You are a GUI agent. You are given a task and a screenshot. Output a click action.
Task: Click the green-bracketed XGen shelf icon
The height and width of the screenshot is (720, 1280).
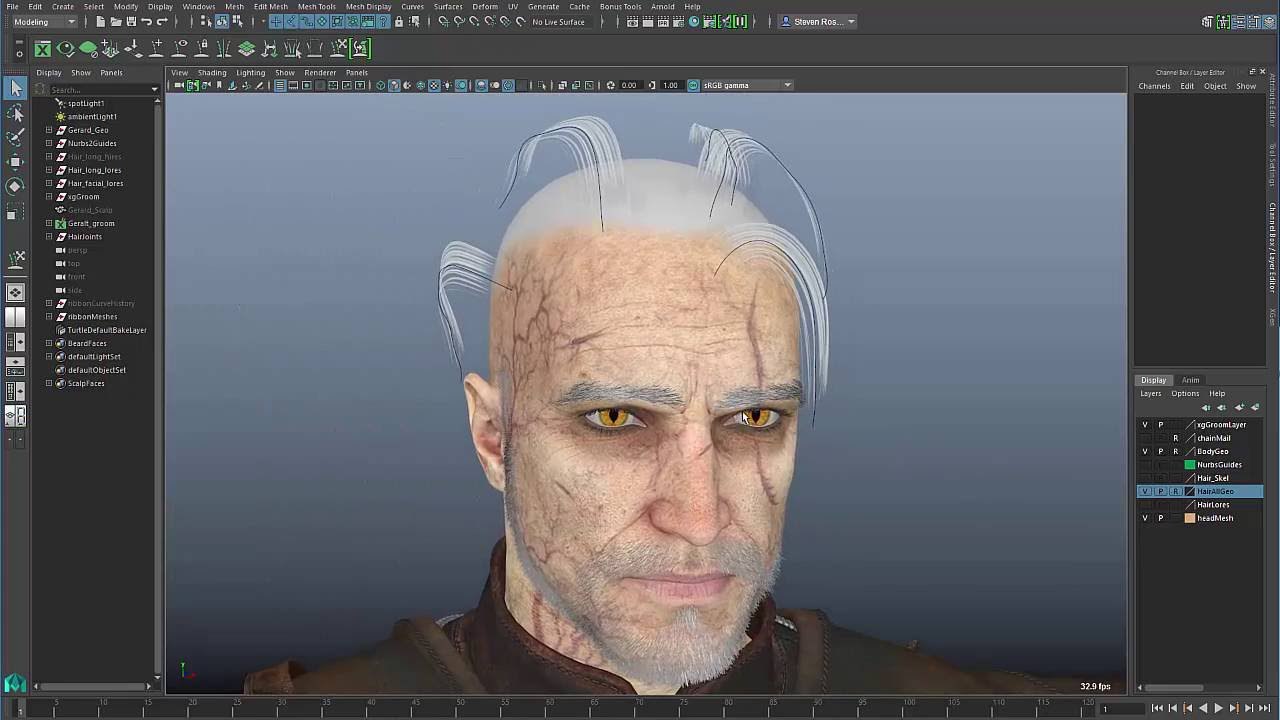pyautogui.click(x=360, y=48)
